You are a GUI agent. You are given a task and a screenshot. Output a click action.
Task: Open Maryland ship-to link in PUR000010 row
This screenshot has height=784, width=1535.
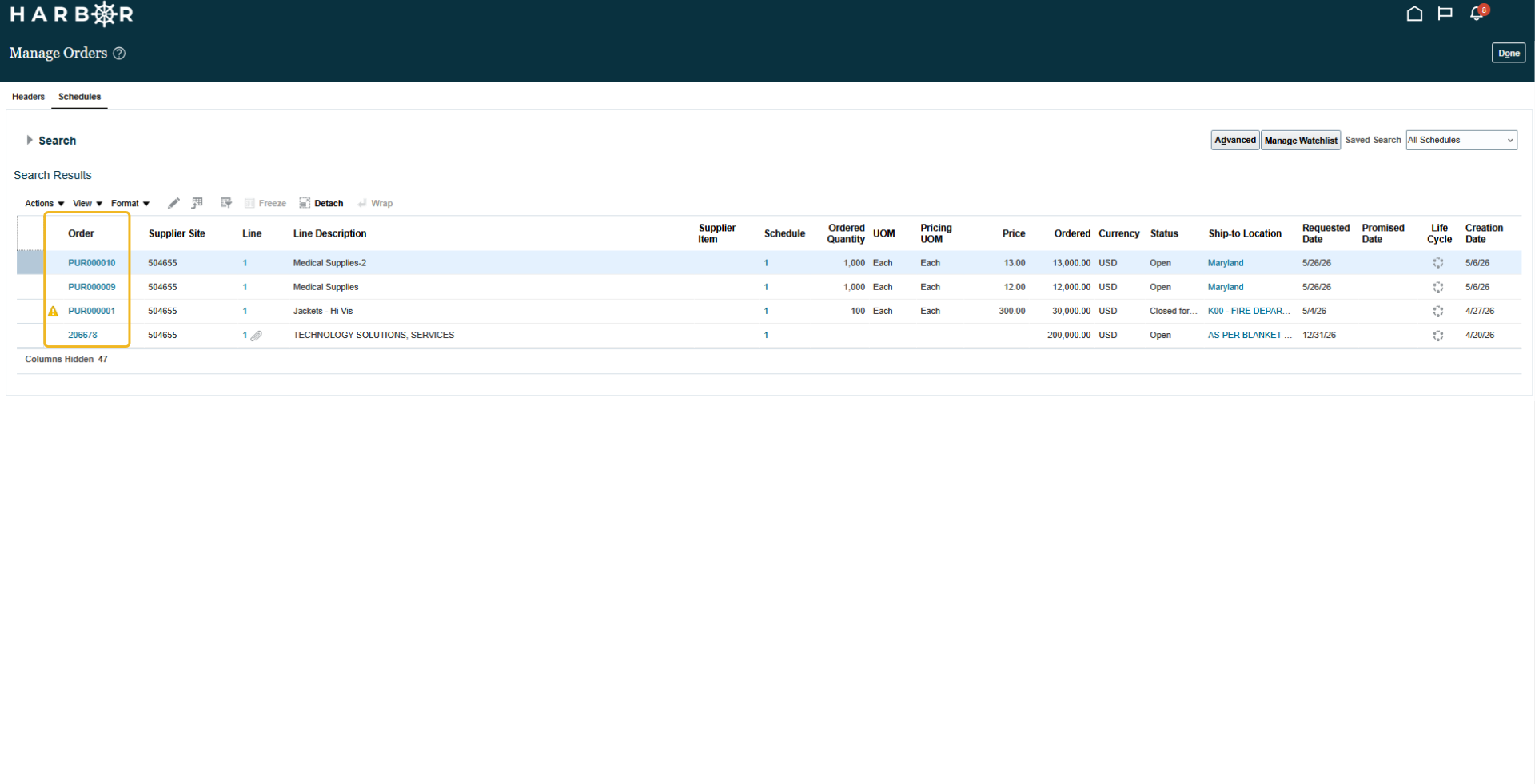pyautogui.click(x=1226, y=263)
